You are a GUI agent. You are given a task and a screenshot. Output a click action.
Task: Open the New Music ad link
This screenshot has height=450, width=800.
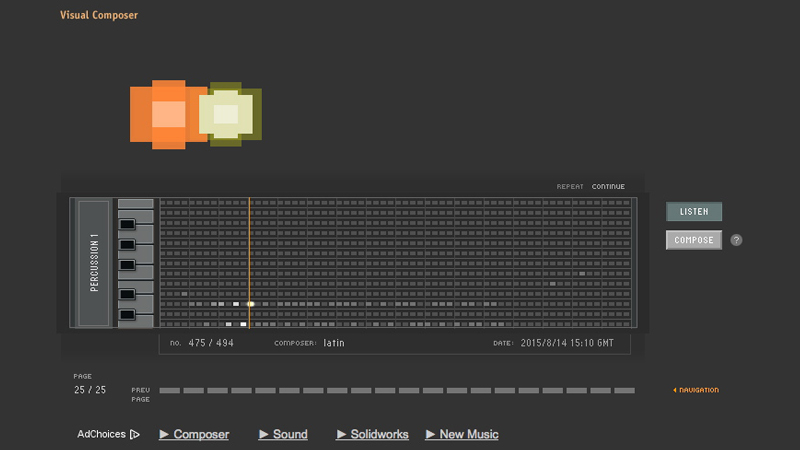(462, 434)
